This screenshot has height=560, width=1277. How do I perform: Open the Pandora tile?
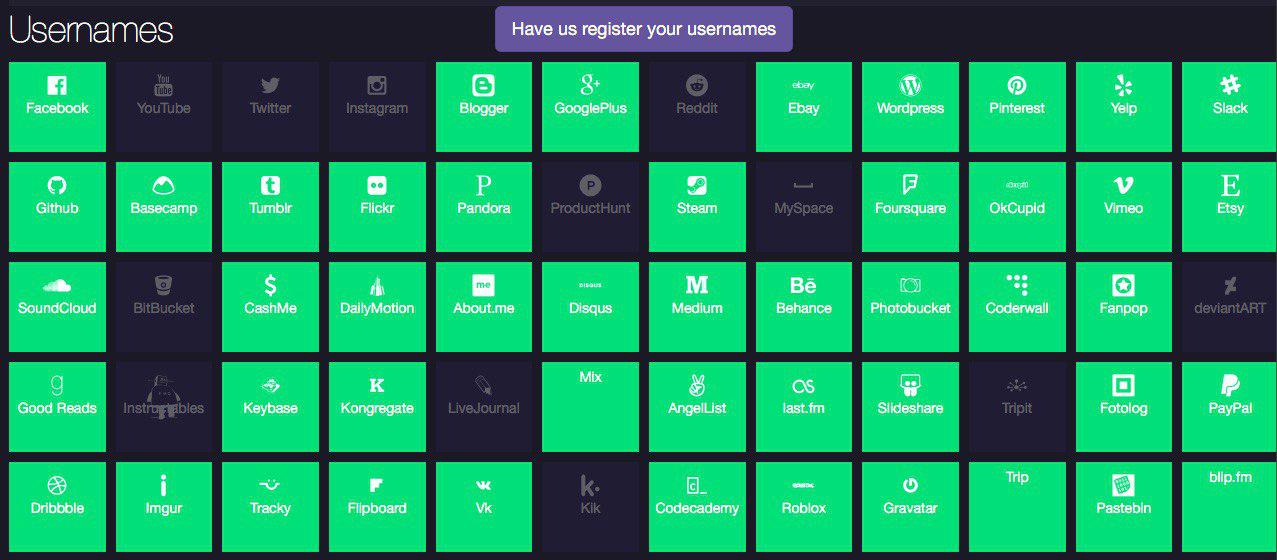(484, 207)
